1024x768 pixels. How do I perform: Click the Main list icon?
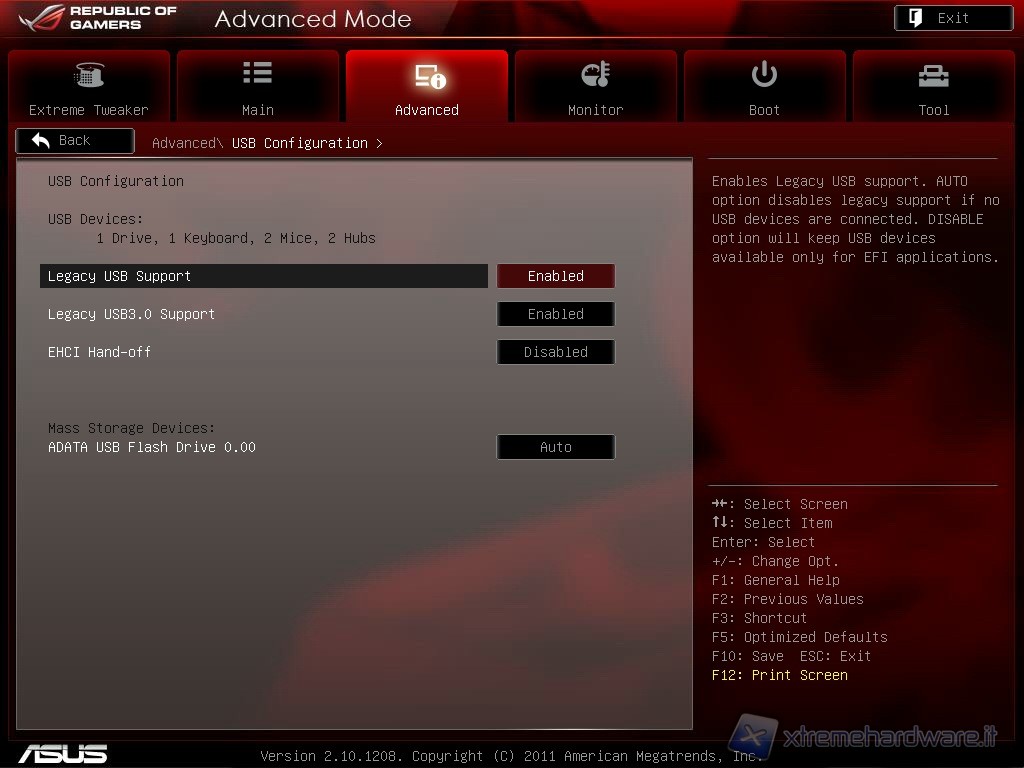tap(257, 74)
